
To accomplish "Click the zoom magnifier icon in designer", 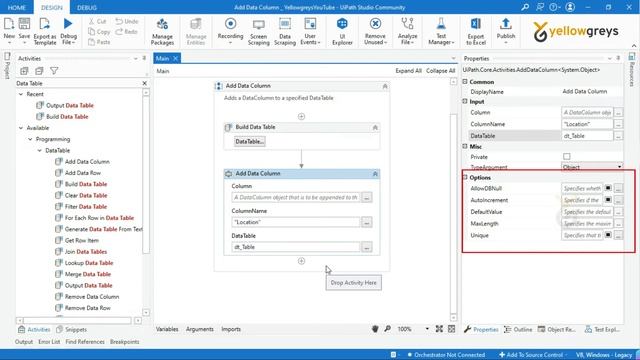I will pos(387,329).
